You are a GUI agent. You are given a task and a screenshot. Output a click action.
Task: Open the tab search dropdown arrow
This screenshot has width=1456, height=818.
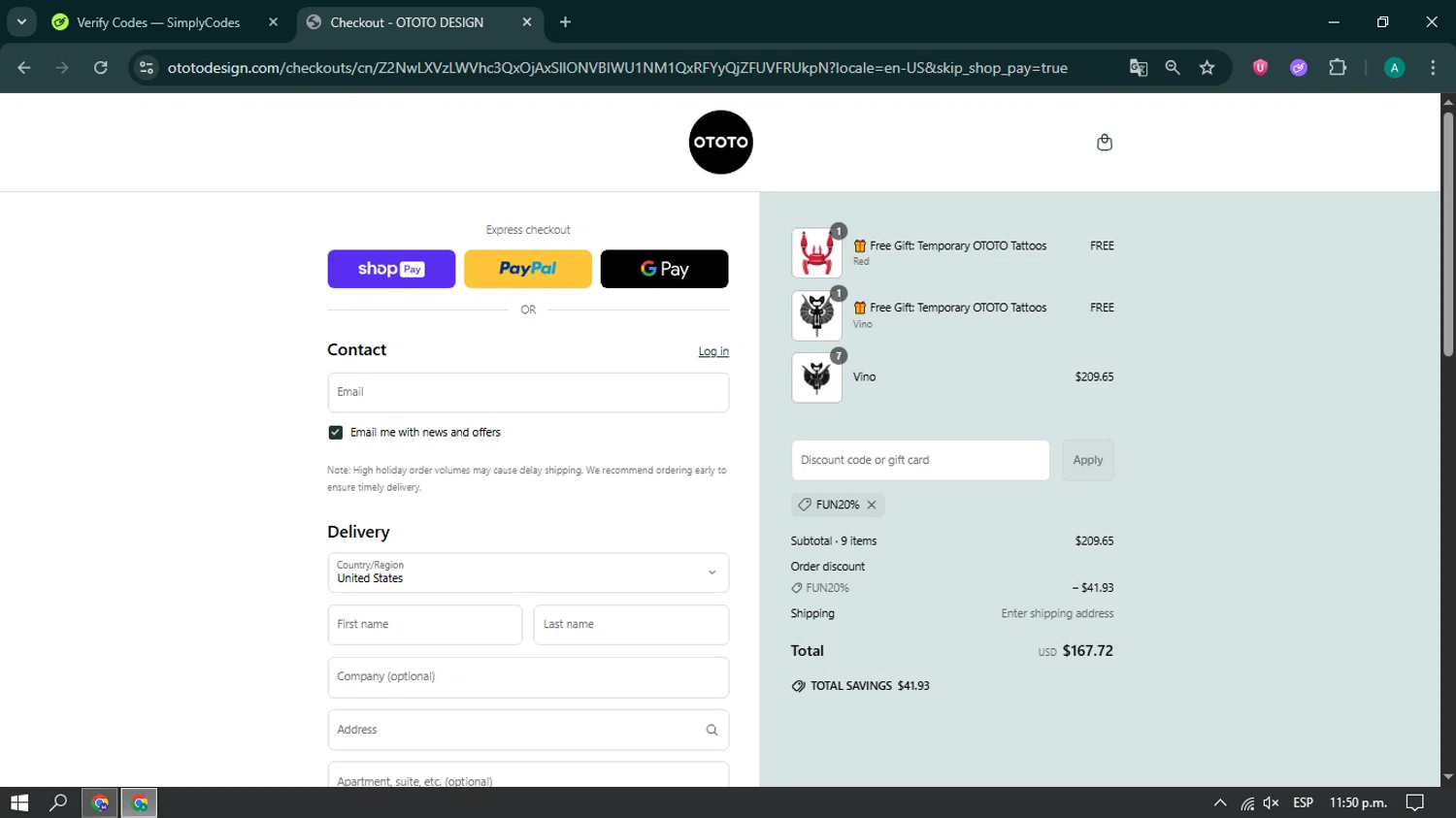click(x=21, y=21)
